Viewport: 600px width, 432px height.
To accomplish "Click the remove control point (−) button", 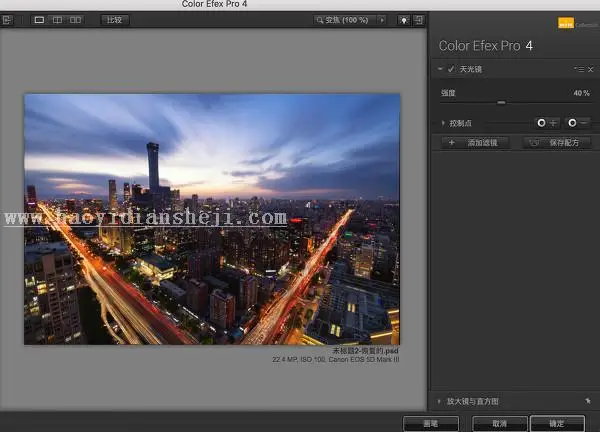I will [x=578, y=123].
